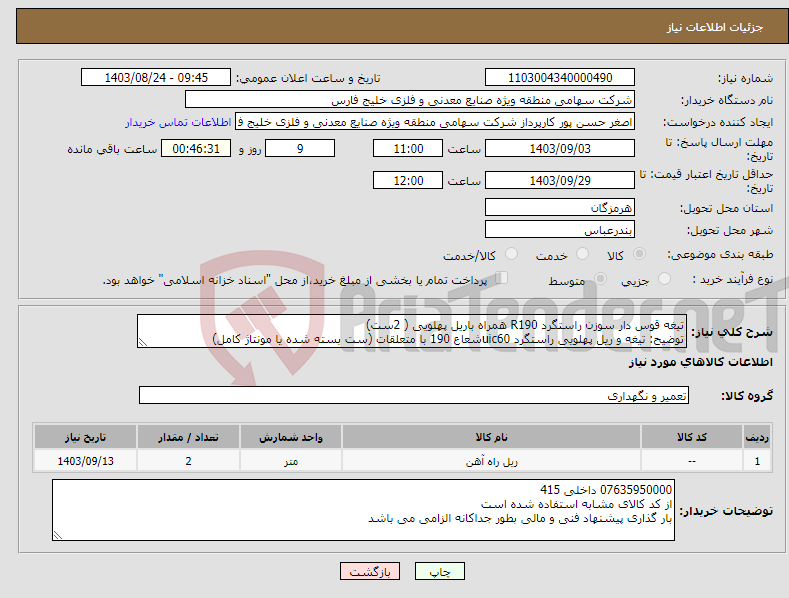Viewport: 789px width, 598px height.
Task: Click the buyer notes text area
Action: 363,510
